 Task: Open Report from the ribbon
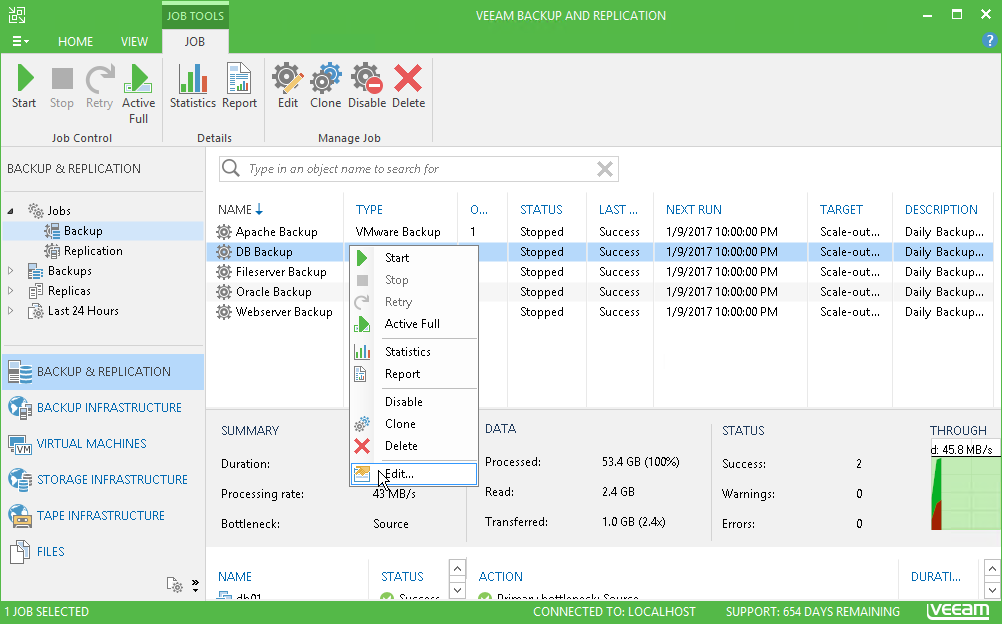(240, 86)
